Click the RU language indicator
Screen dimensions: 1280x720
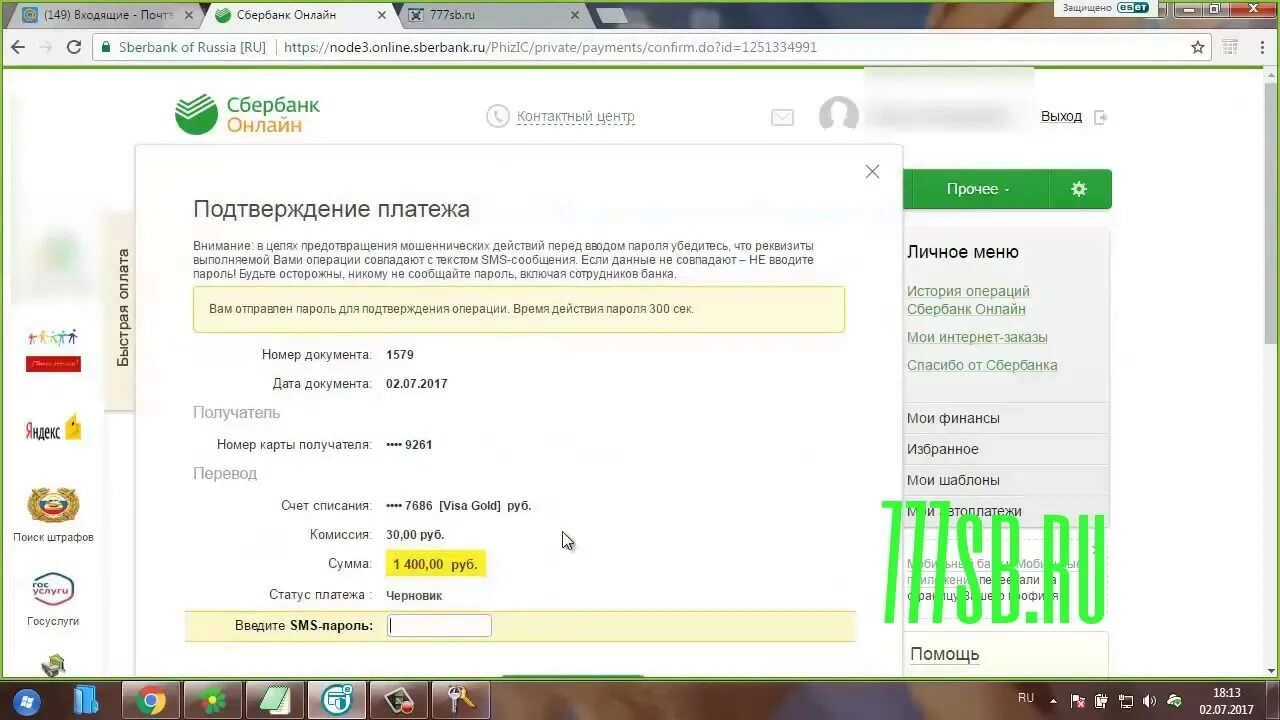click(x=1026, y=698)
